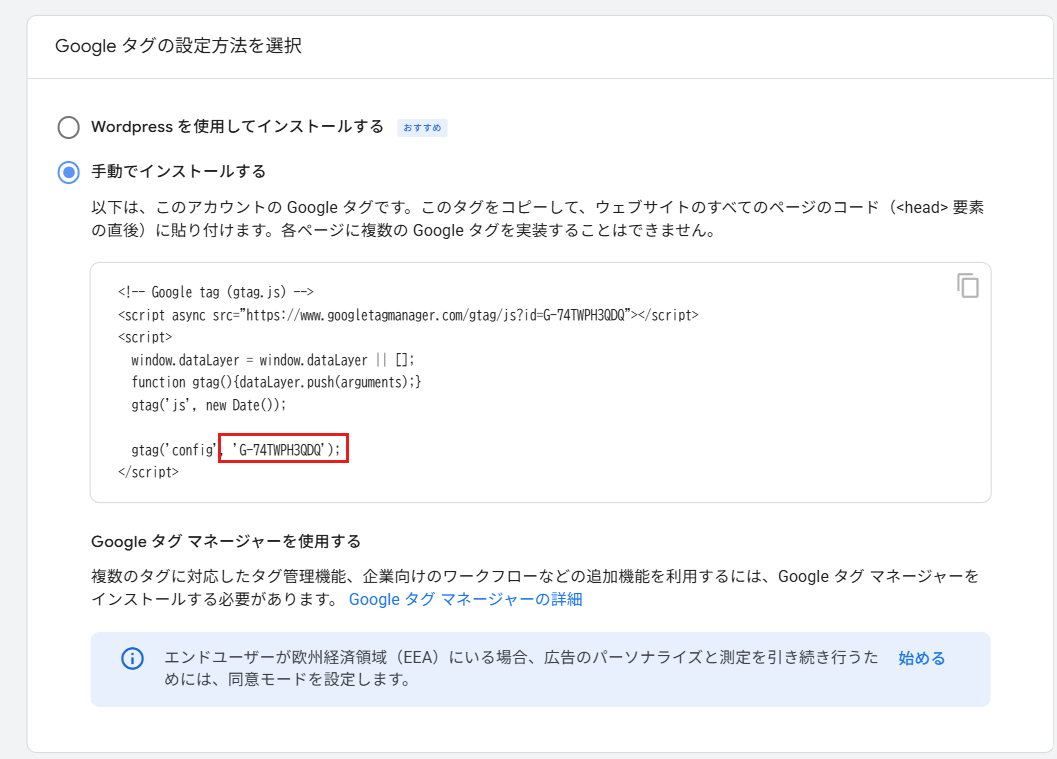Click the info icon in EEA notice
This screenshot has width=1057, height=759.
pyautogui.click(x=132, y=658)
